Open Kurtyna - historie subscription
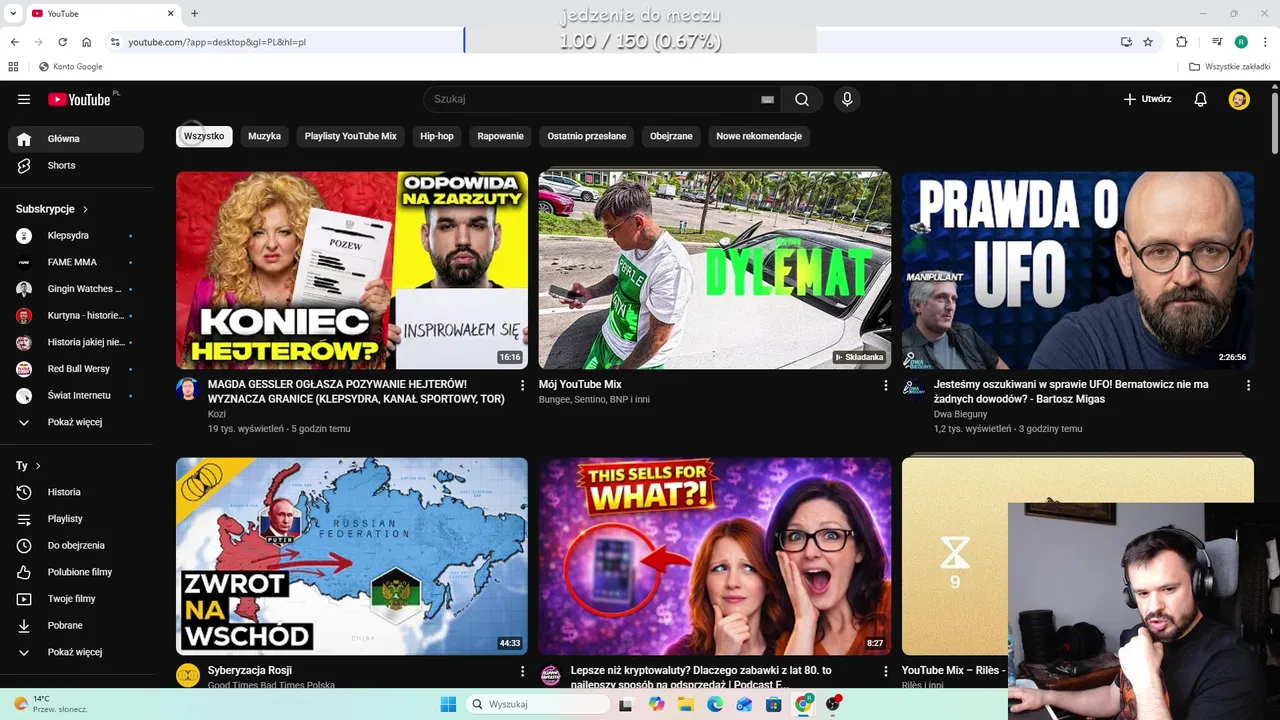The height and width of the screenshot is (720, 1280). (x=76, y=316)
